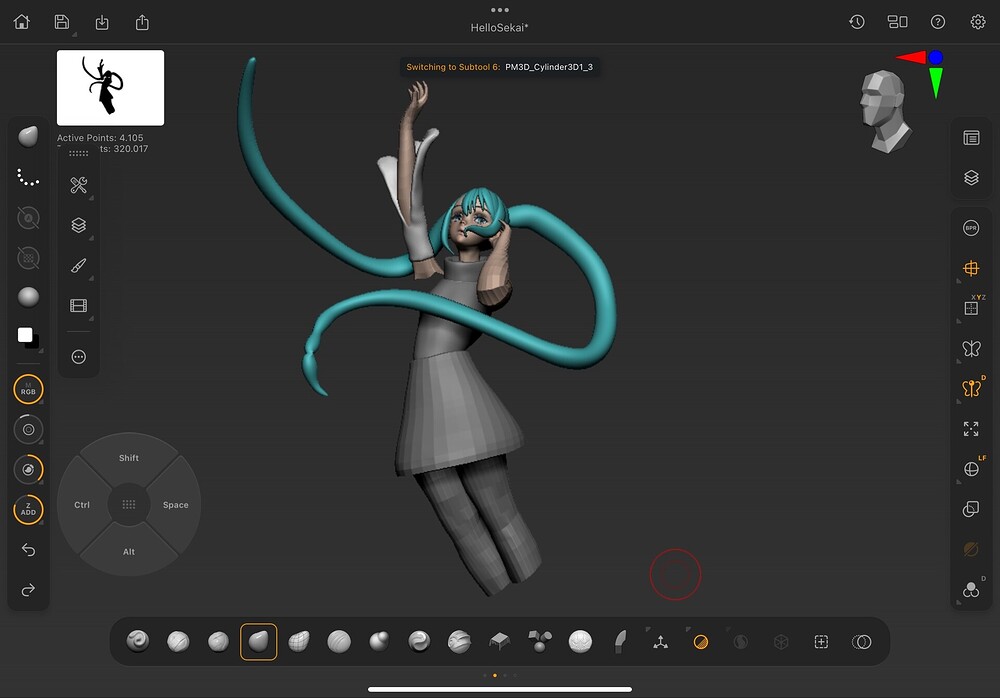1000x698 pixels.
Task: Select the highlighted Standard brush
Action: tap(258, 642)
